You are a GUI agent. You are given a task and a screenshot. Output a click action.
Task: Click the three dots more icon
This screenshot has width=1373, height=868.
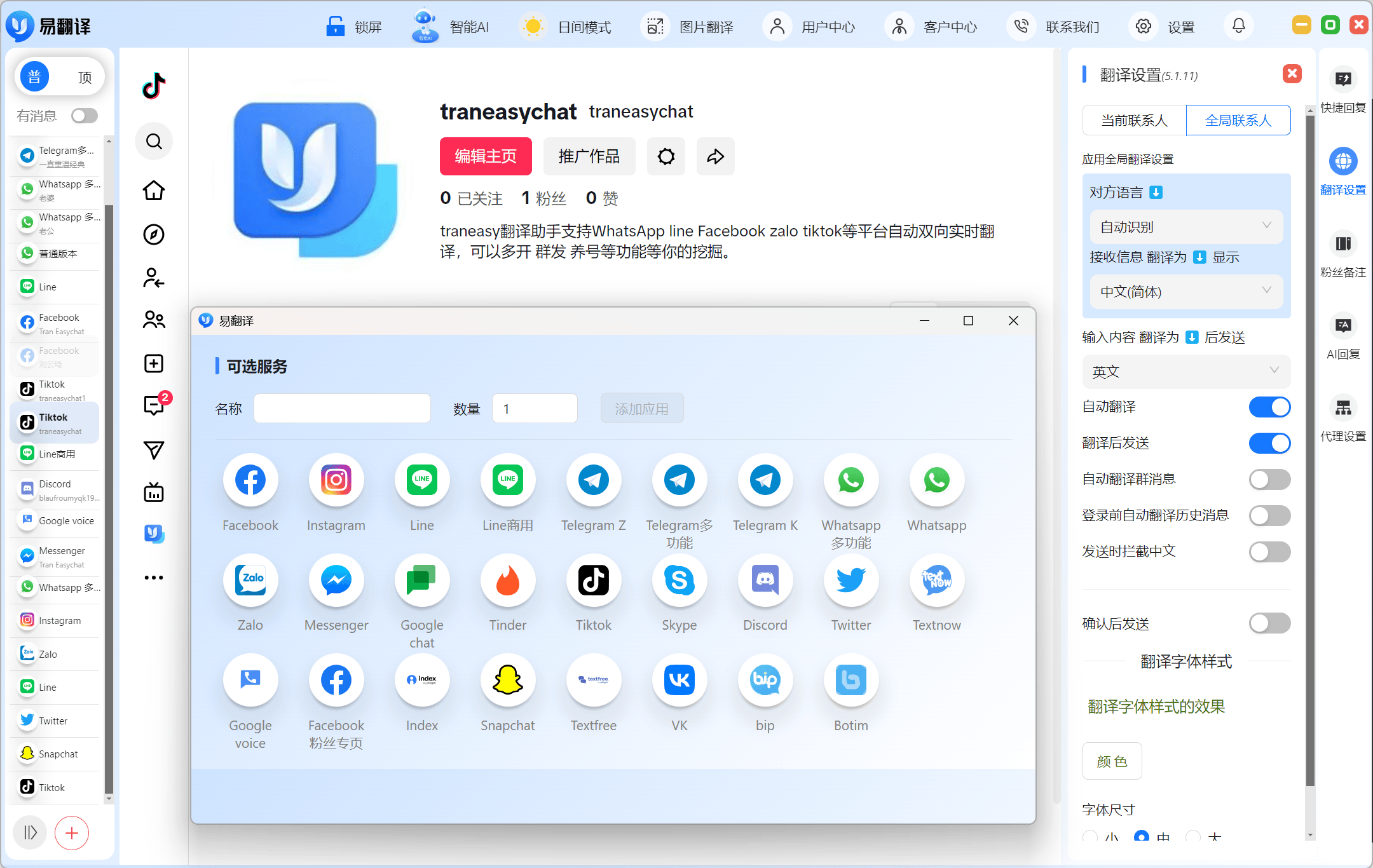154,578
